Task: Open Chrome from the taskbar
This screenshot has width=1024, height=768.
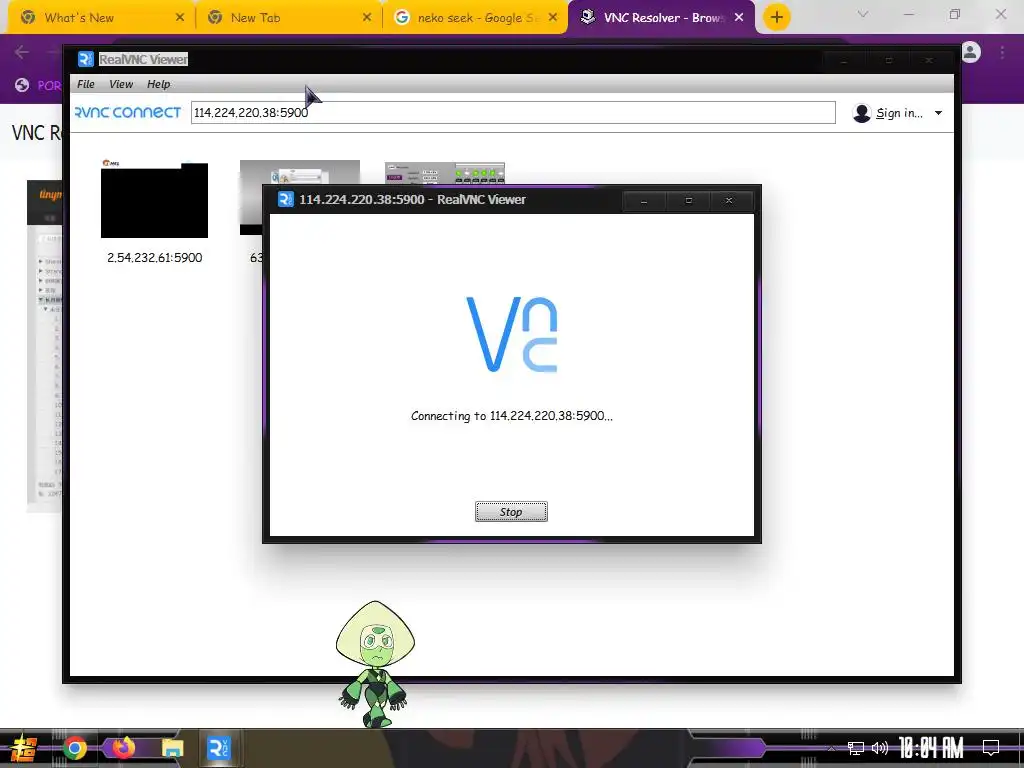Action: tap(74, 748)
